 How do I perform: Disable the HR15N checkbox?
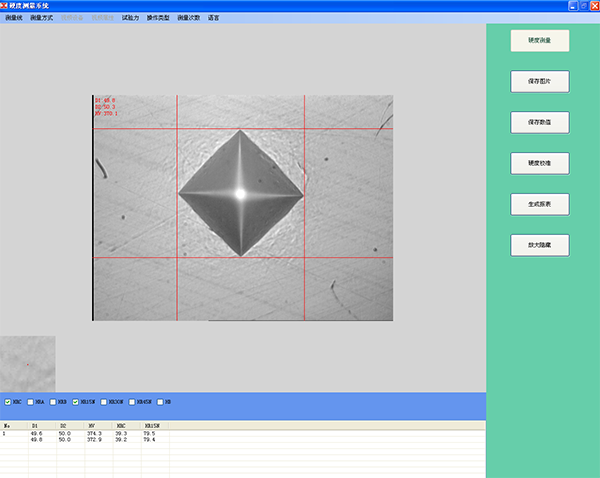(77, 402)
